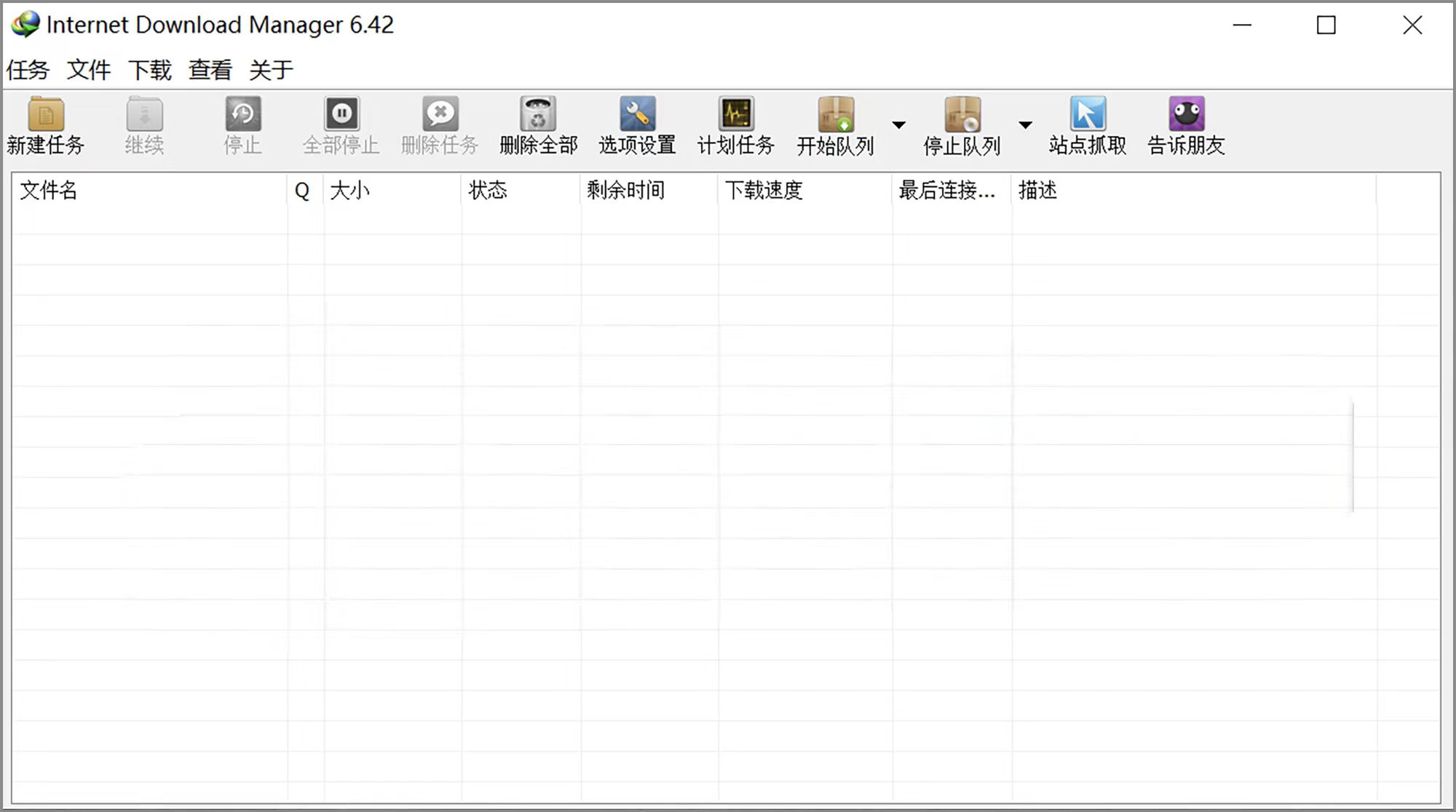The height and width of the screenshot is (812, 1456).
Task: Expand the 开始队列 dropdown arrow
Action: pos(900,125)
